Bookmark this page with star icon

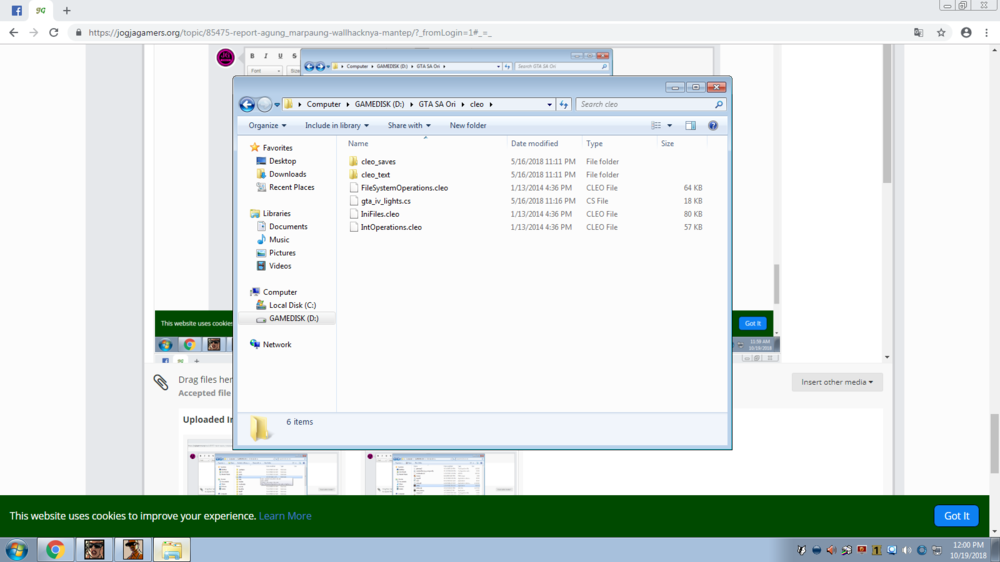coord(941,33)
